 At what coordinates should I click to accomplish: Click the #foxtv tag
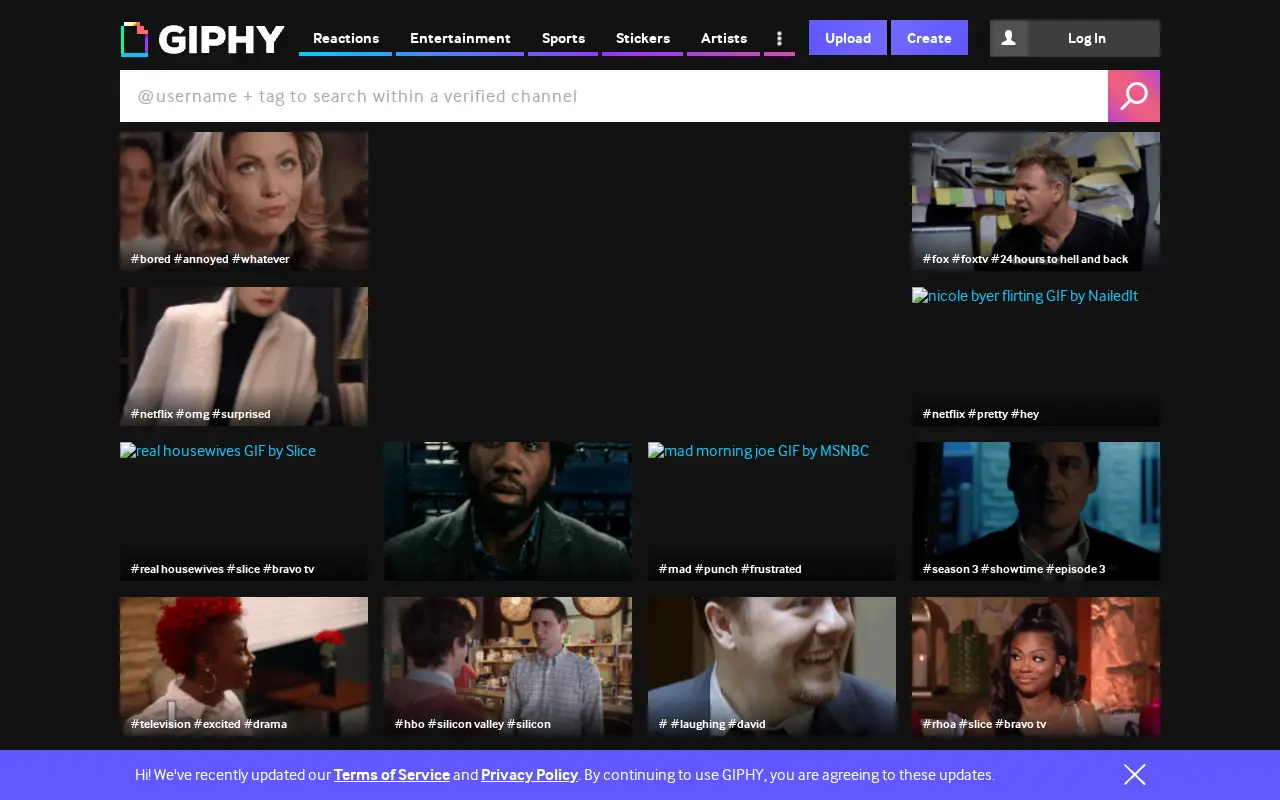tap(970, 259)
